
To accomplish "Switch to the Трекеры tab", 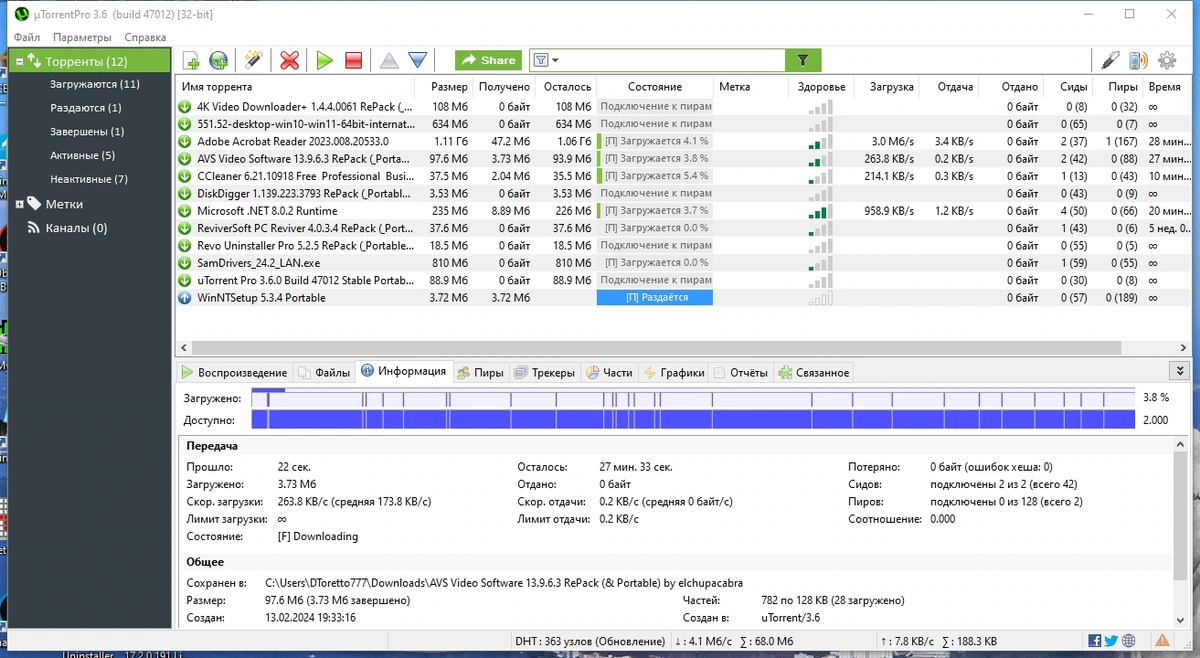I will (x=545, y=373).
